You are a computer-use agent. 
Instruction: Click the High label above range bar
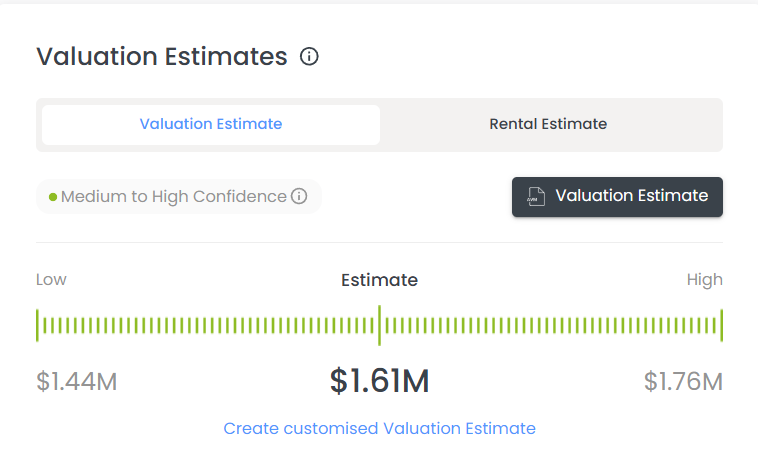click(x=704, y=280)
